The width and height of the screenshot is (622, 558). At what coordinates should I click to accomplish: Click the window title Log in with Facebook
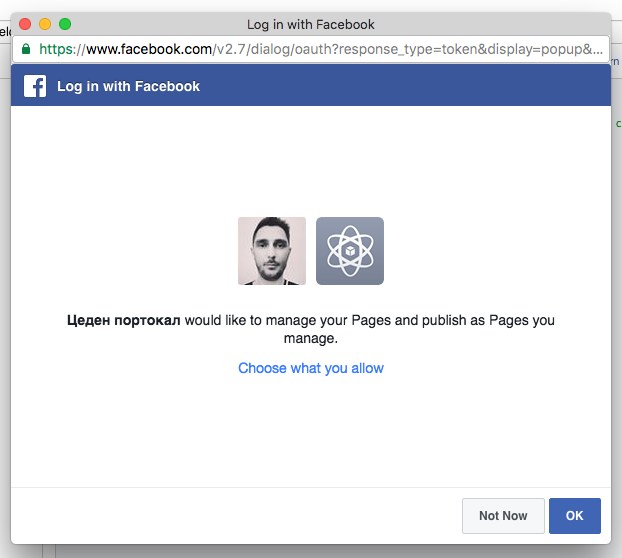tap(311, 25)
